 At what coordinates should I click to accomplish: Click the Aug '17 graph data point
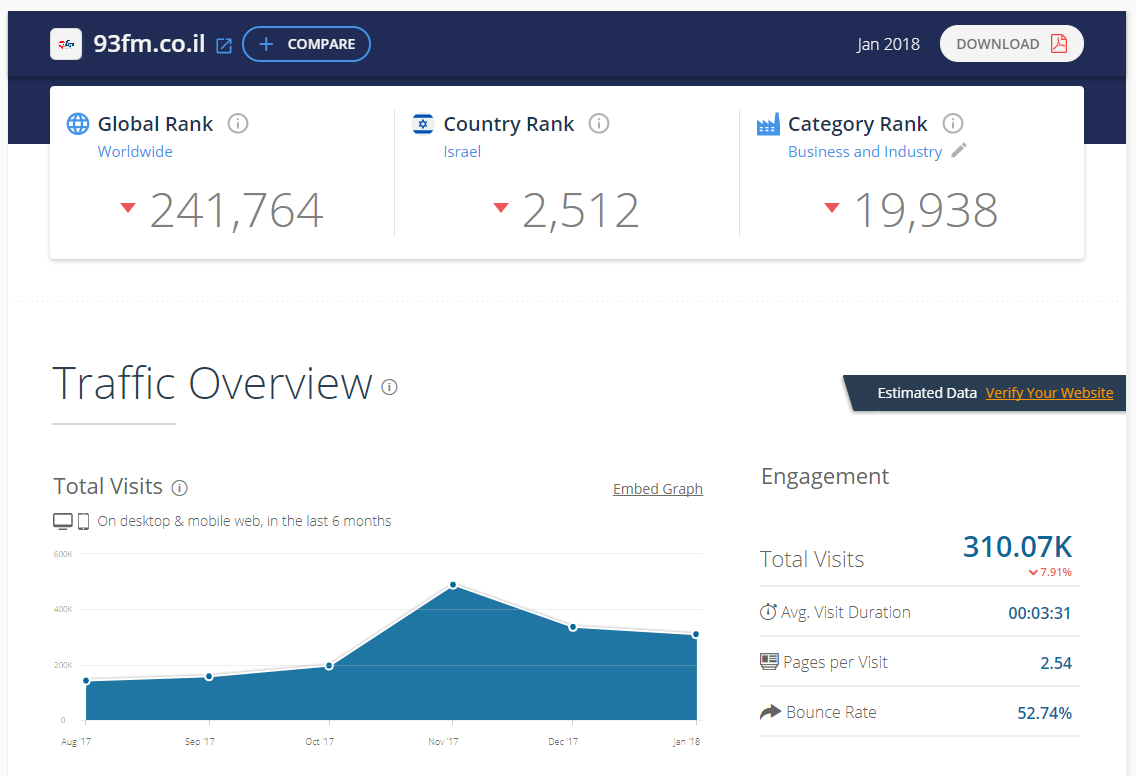point(86,681)
